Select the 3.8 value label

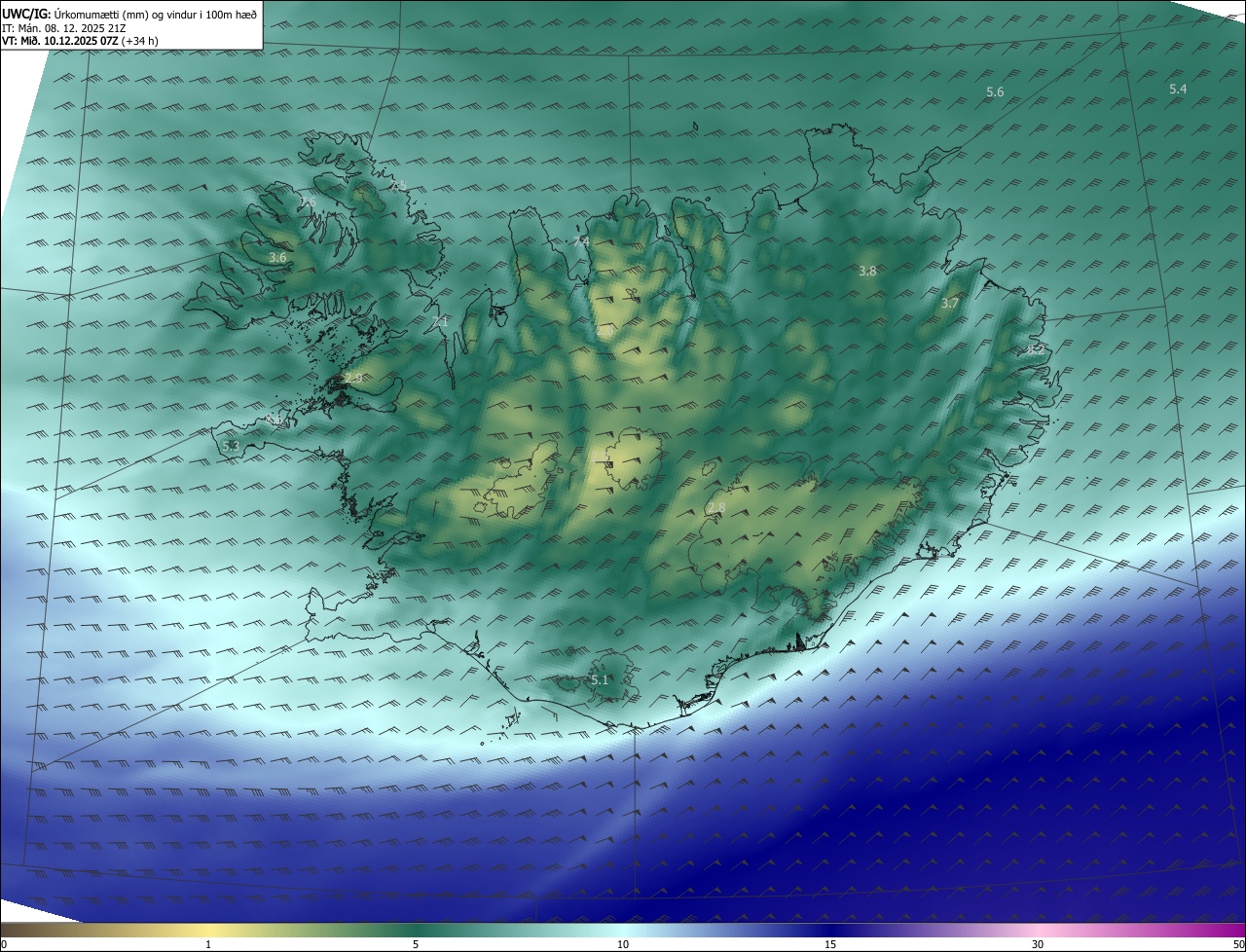(867, 272)
